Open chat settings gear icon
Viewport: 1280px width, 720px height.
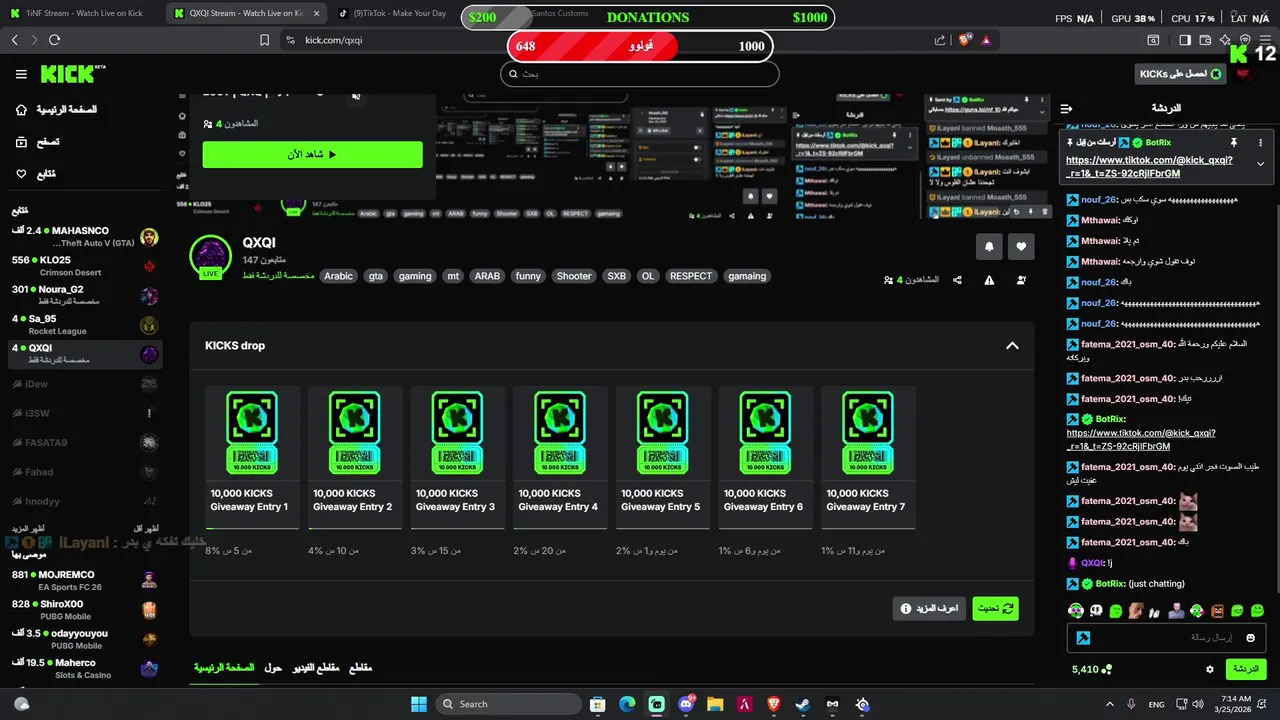click(x=1210, y=669)
